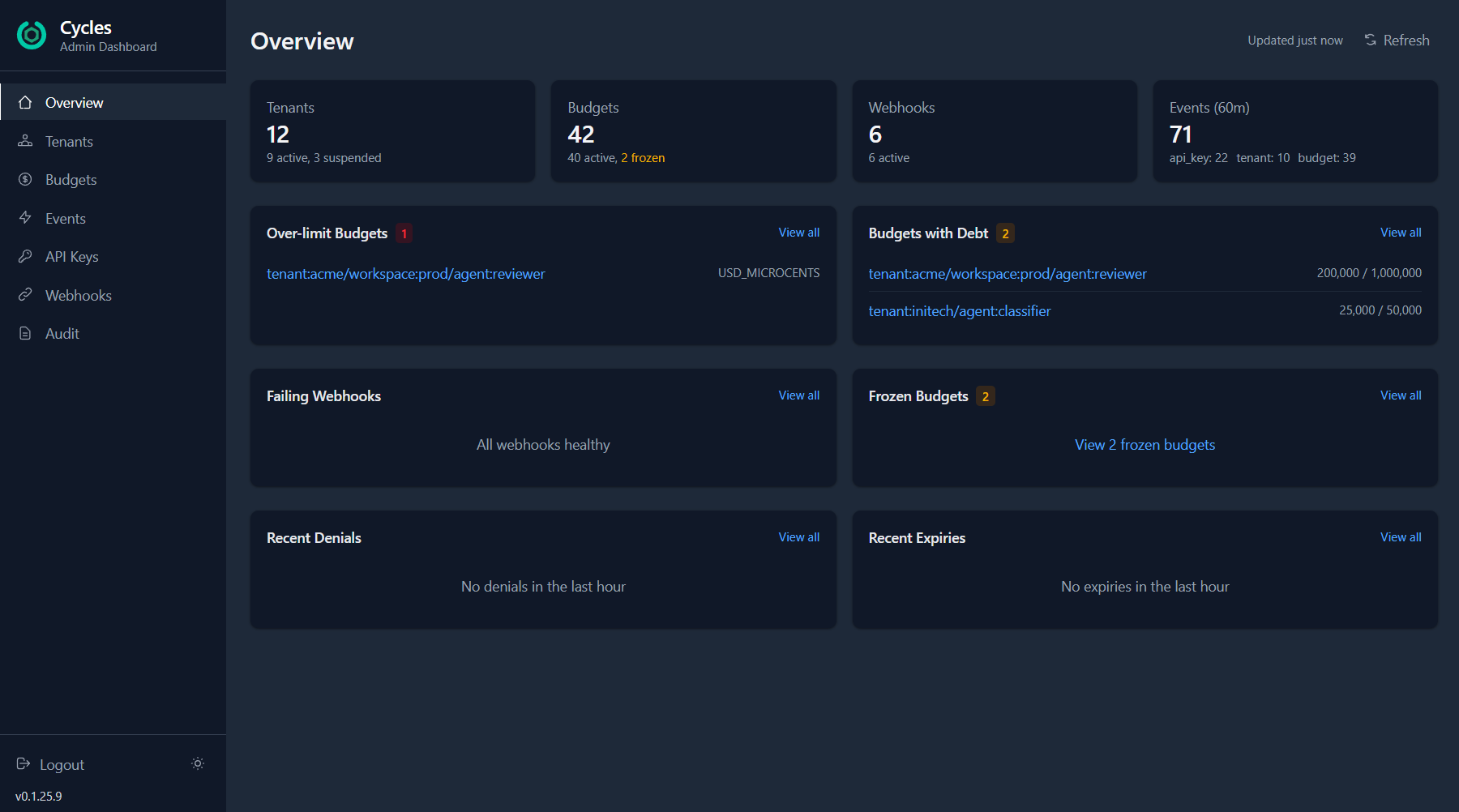Image resolution: width=1459 pixels, height=812 pixels.
Task: Click the Tenants person icon
Action: (25, 141)
